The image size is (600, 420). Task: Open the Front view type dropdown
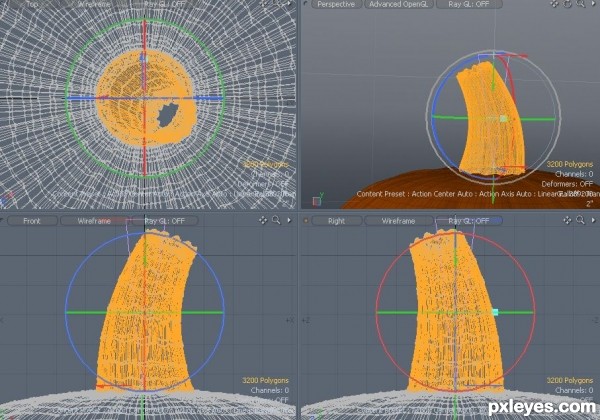tap(32, 221)
